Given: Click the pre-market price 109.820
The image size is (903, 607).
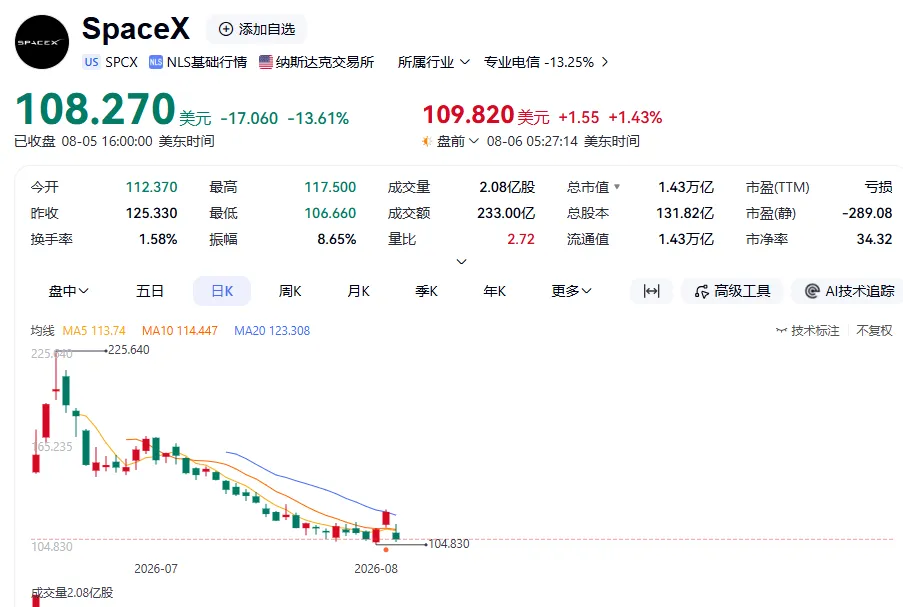Looking at the screenshot, I should pos(468,114).
